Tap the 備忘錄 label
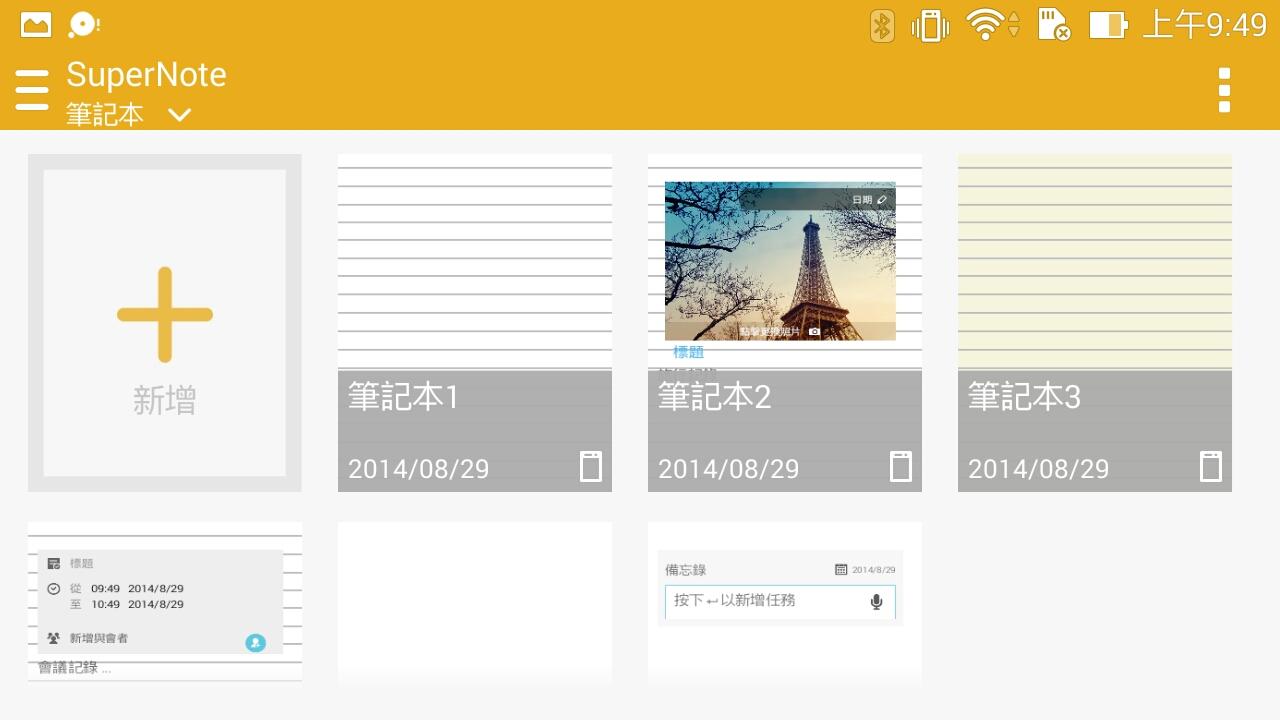1280x720 pixels. 686,570
